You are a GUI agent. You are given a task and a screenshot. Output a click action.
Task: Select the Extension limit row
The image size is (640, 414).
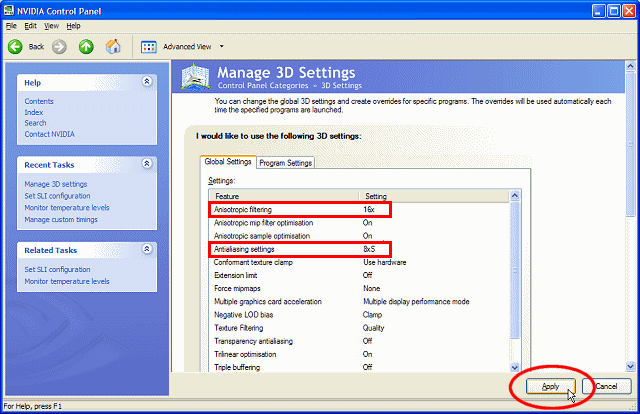[359, 275]
